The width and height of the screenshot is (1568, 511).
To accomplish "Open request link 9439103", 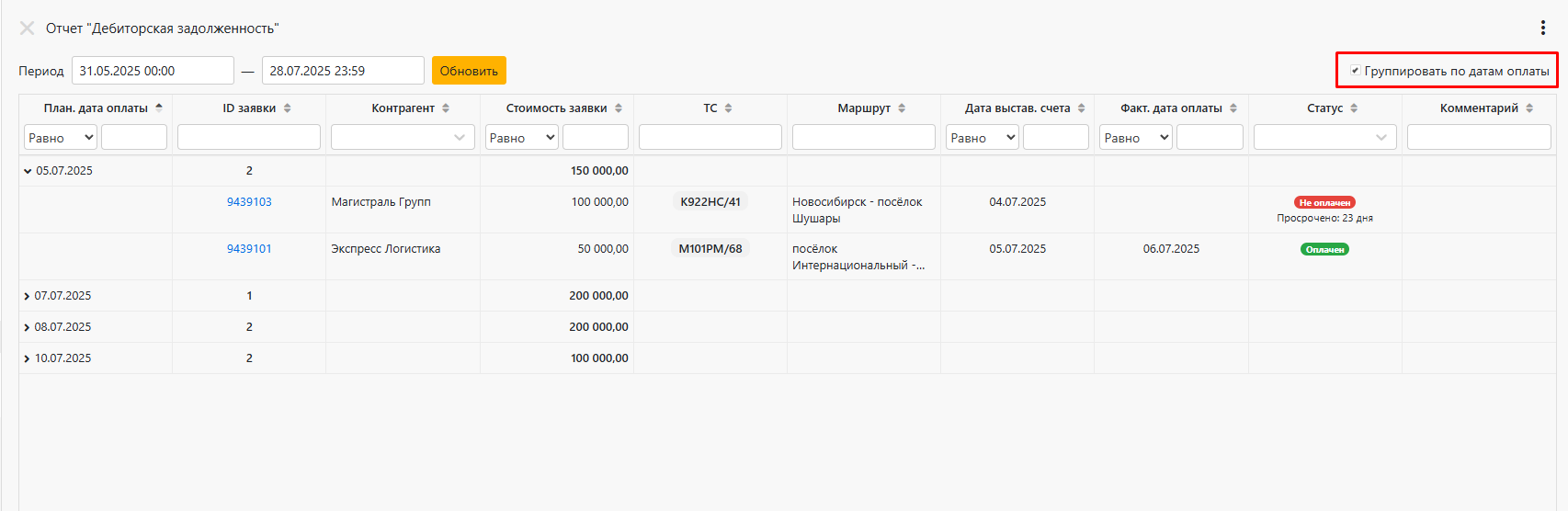I will click(249, 202).
